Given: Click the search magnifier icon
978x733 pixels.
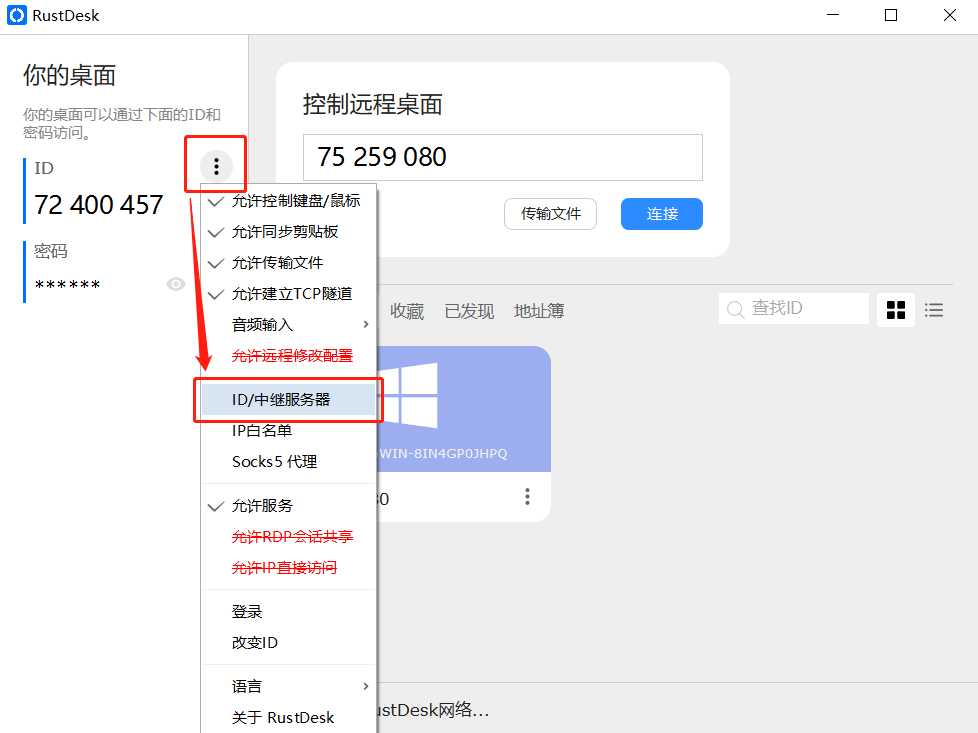Looking at the screenshot, I should pos(735,309).
